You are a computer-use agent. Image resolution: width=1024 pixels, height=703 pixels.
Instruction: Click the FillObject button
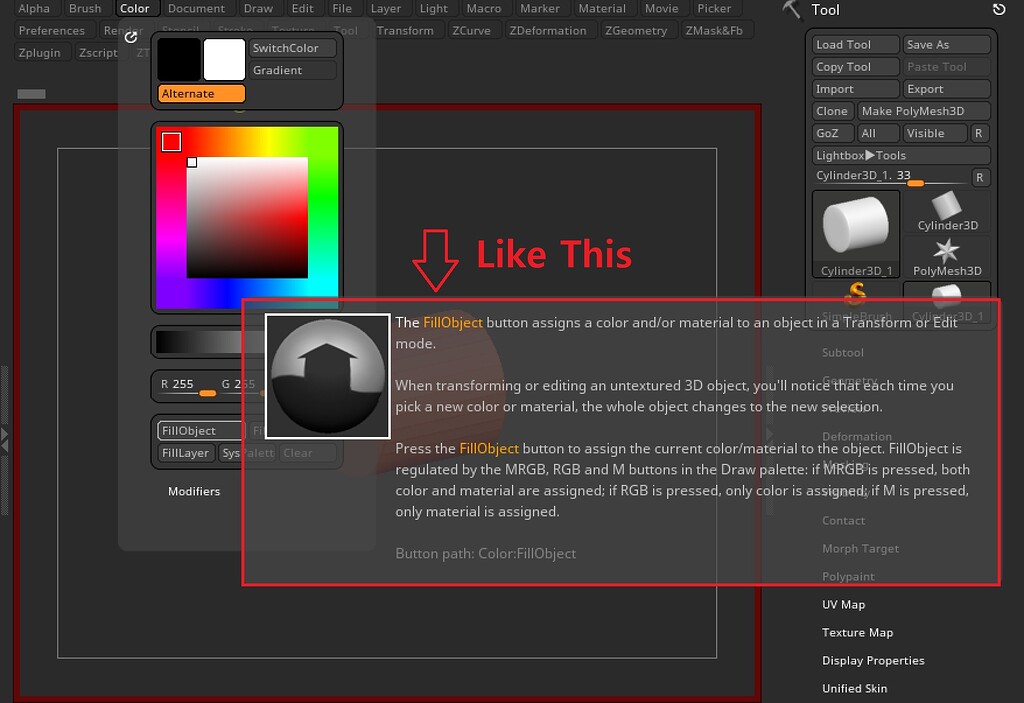196,430
